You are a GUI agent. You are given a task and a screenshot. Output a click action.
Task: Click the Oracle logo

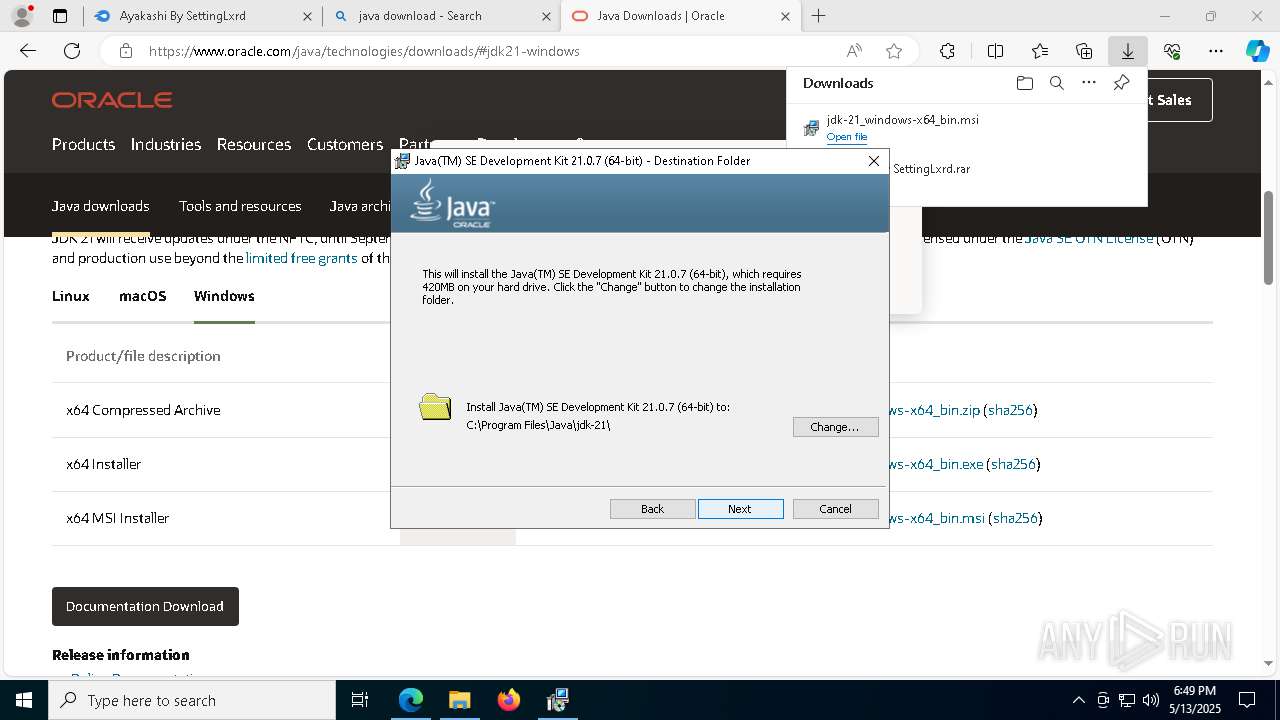point(112,100)
